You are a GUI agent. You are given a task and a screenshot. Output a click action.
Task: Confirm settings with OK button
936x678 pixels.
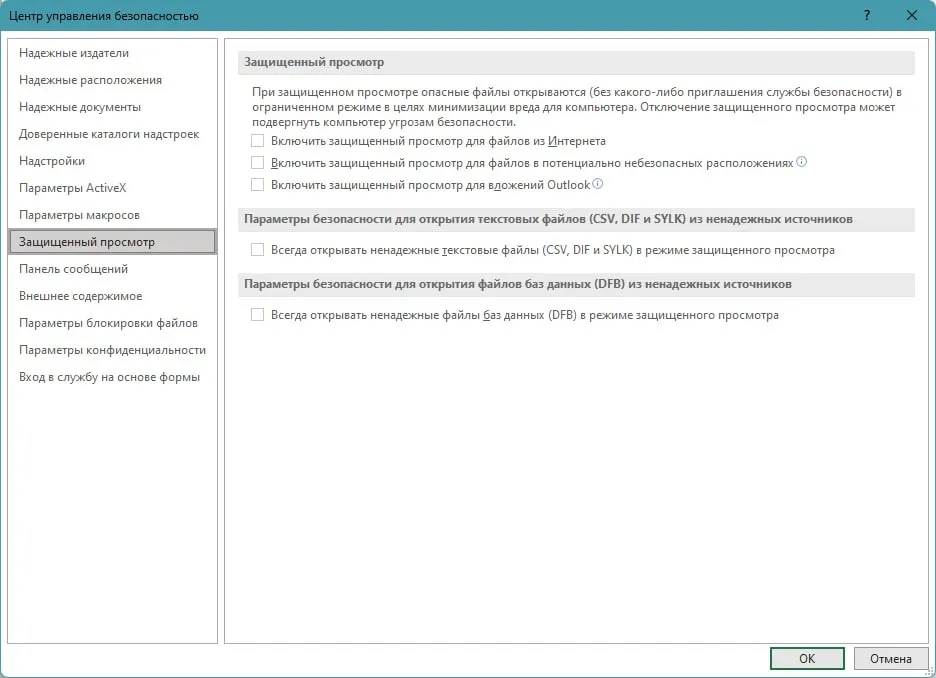pos(807,658)
